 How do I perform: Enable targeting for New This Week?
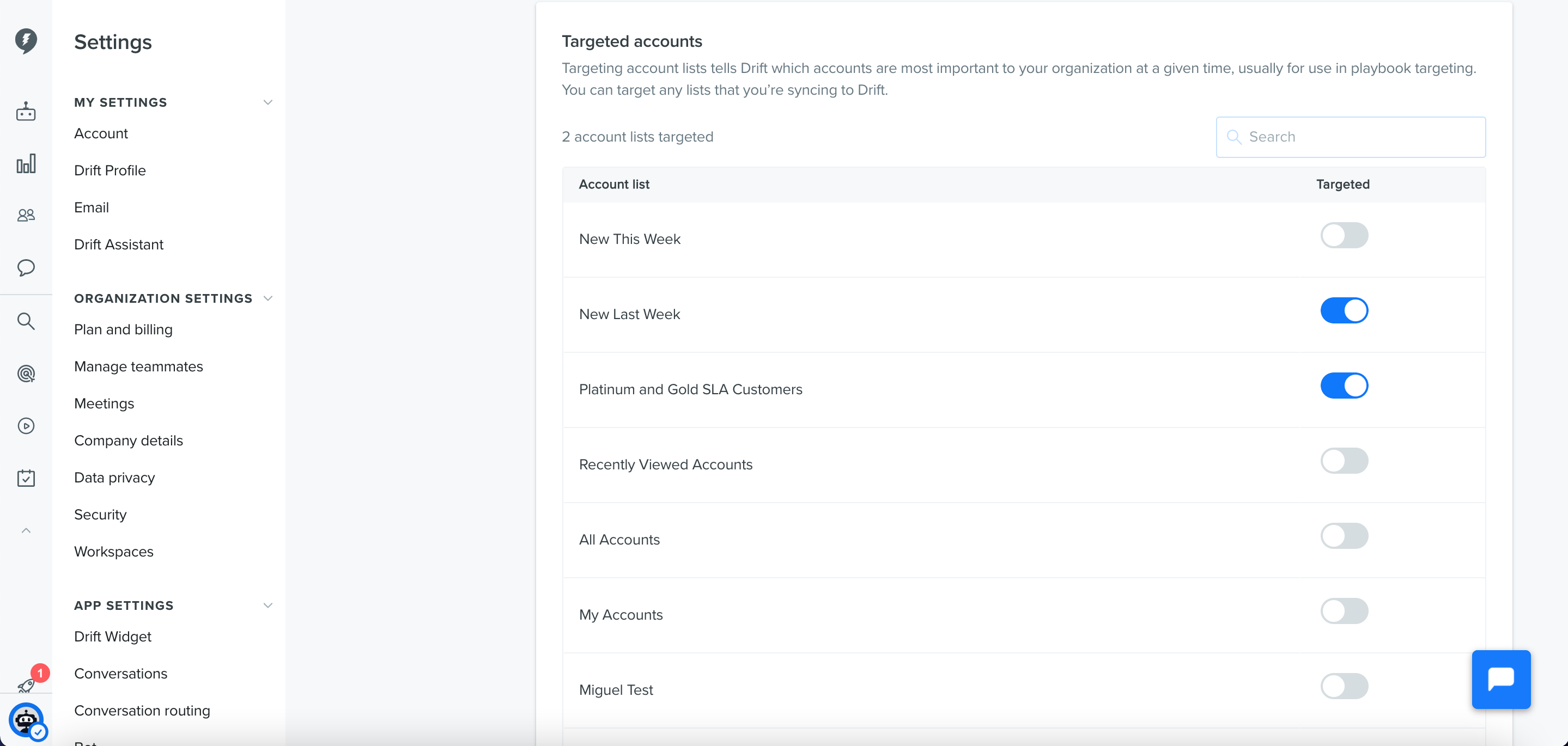[1344, 235]
